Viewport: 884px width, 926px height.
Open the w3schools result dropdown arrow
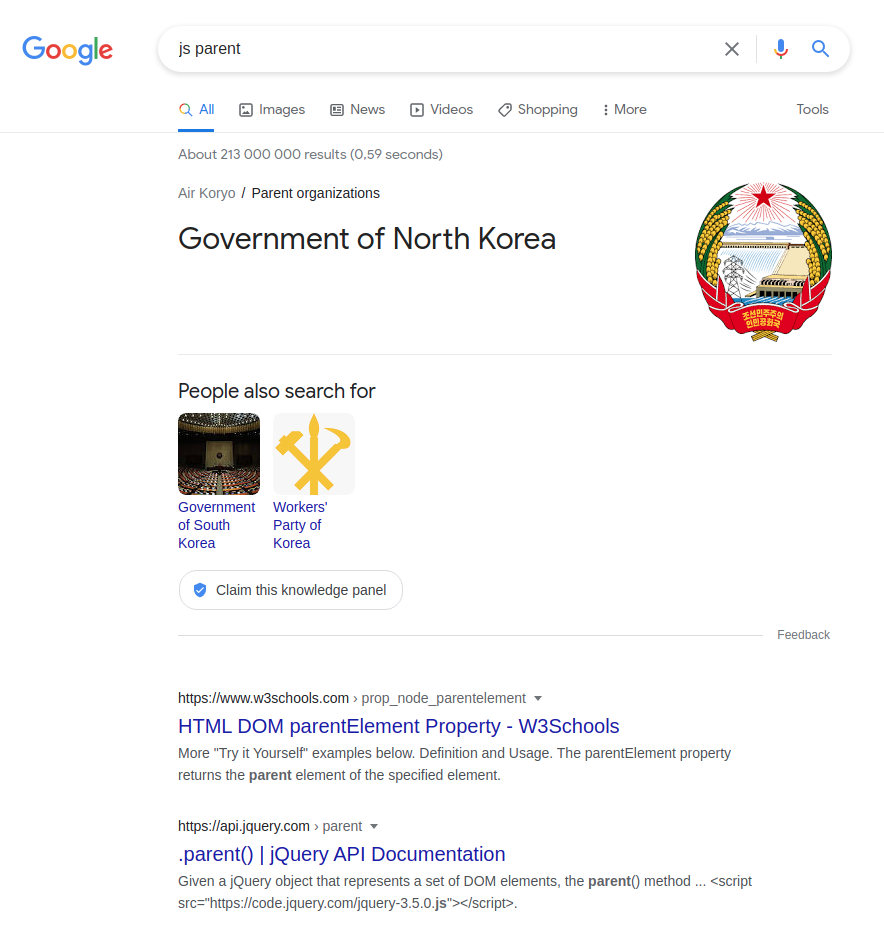click(538, 699)
